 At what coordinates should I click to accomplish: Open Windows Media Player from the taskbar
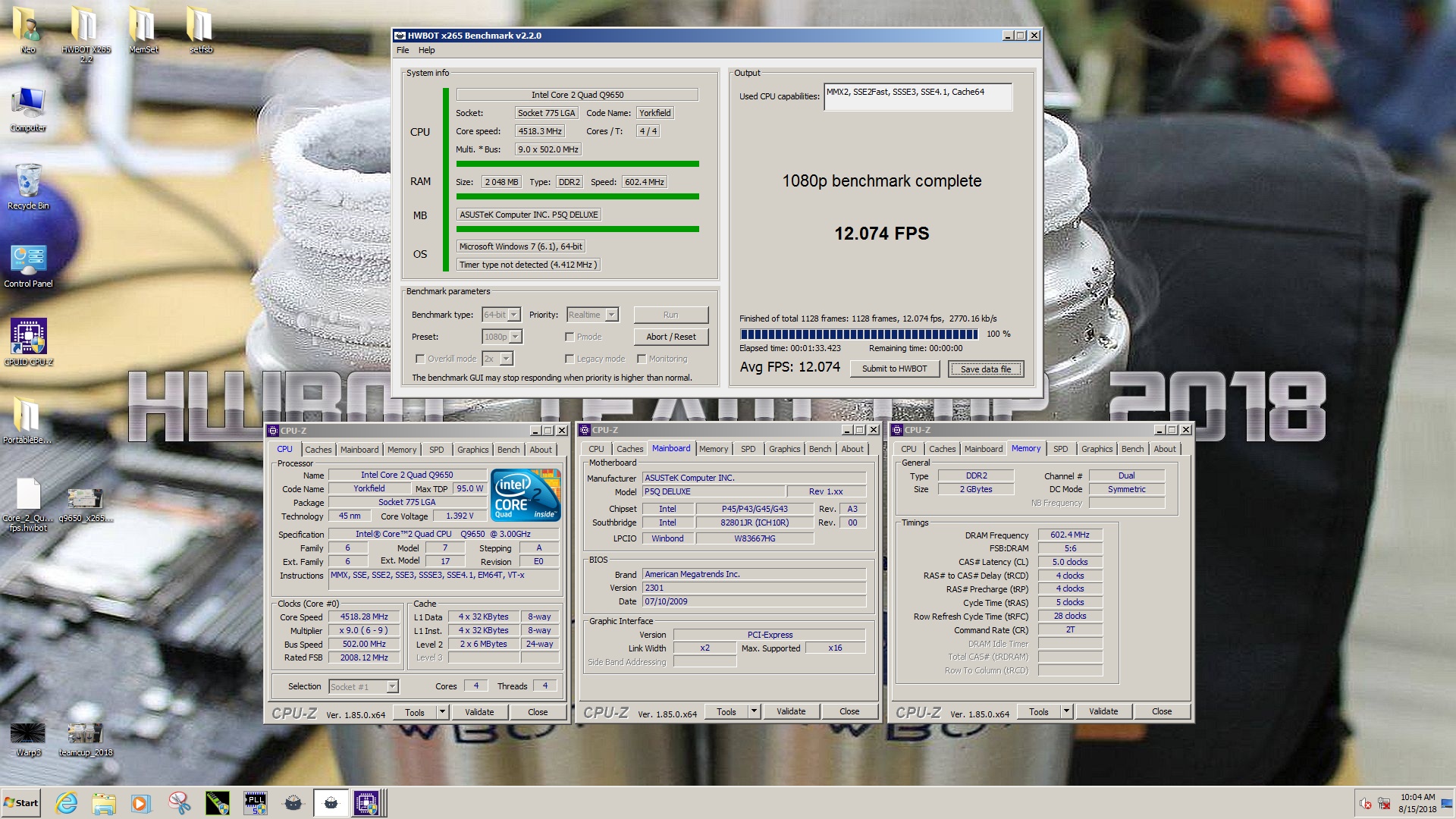pyautogui.click(x=141, y=803)
